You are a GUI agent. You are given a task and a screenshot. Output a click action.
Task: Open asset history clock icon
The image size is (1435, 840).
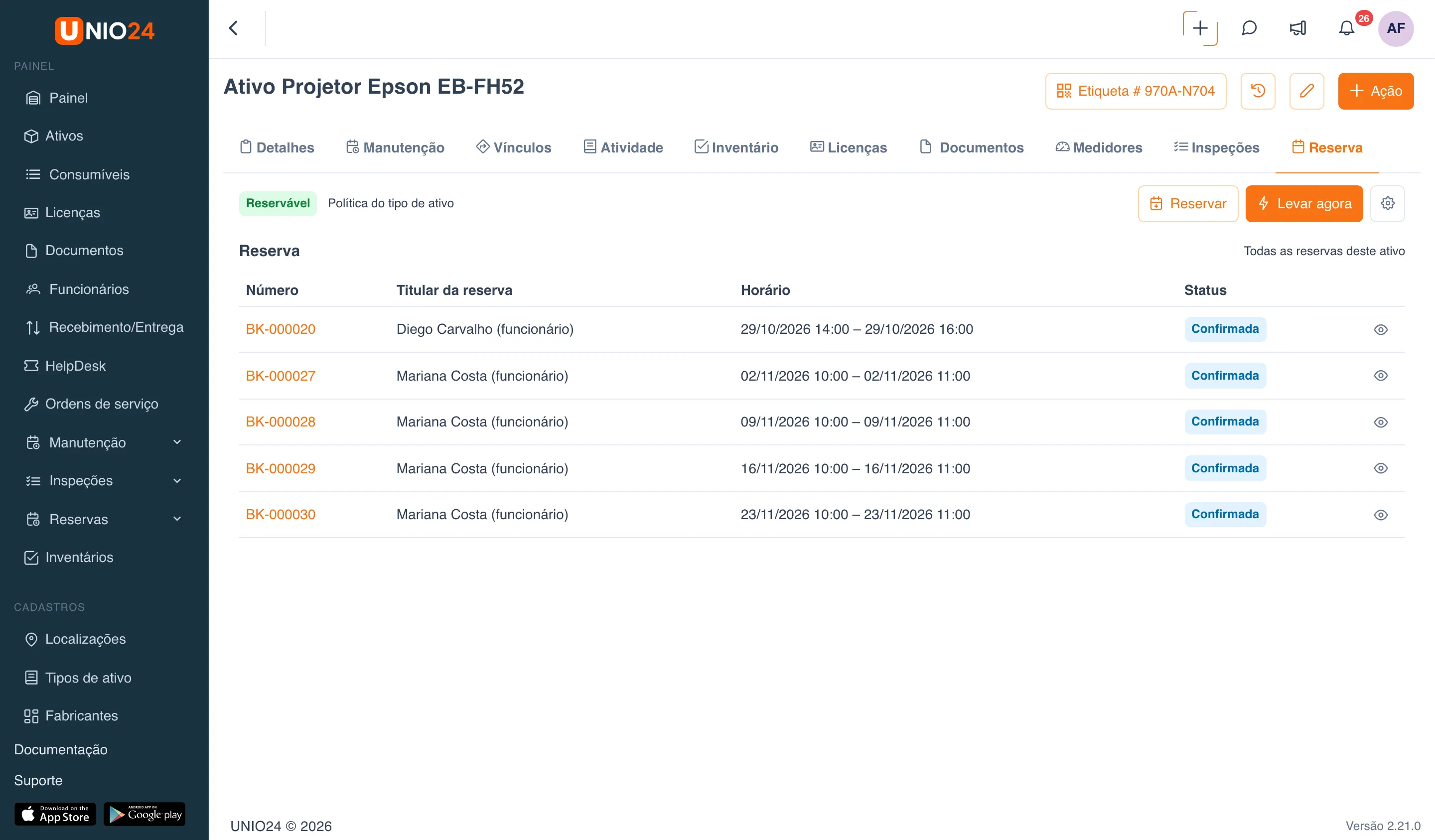click(1257, 91)
